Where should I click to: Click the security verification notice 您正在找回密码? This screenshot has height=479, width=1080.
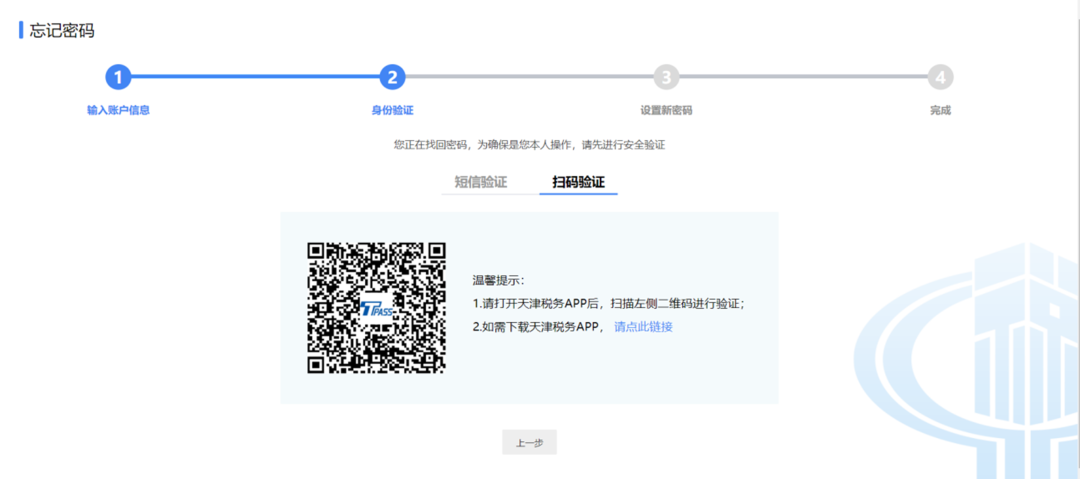coord(529,145)
